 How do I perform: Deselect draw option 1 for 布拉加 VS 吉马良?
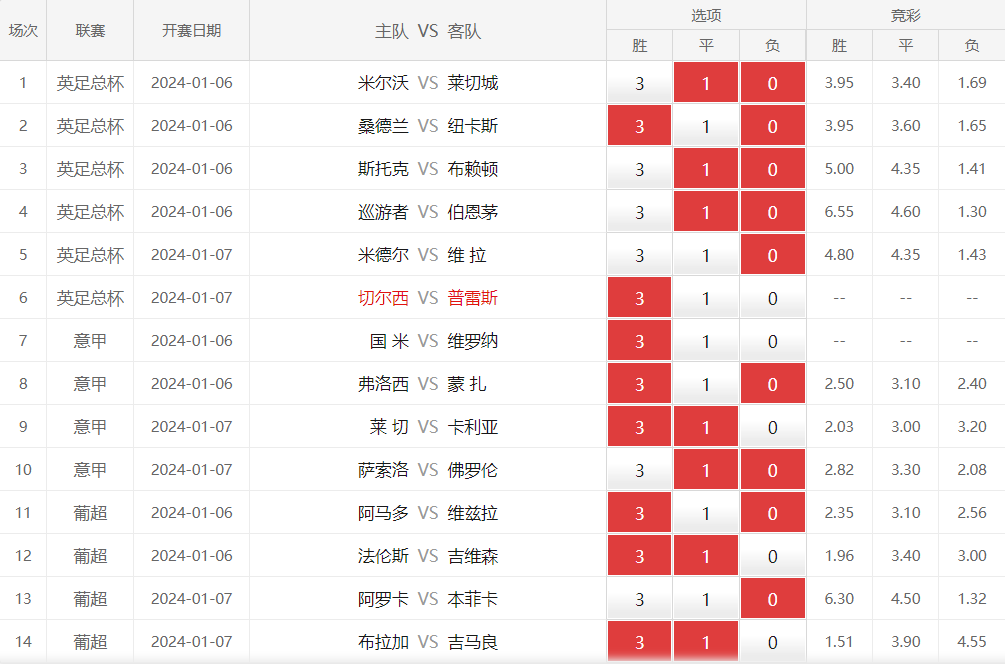(x=706, y=641)
